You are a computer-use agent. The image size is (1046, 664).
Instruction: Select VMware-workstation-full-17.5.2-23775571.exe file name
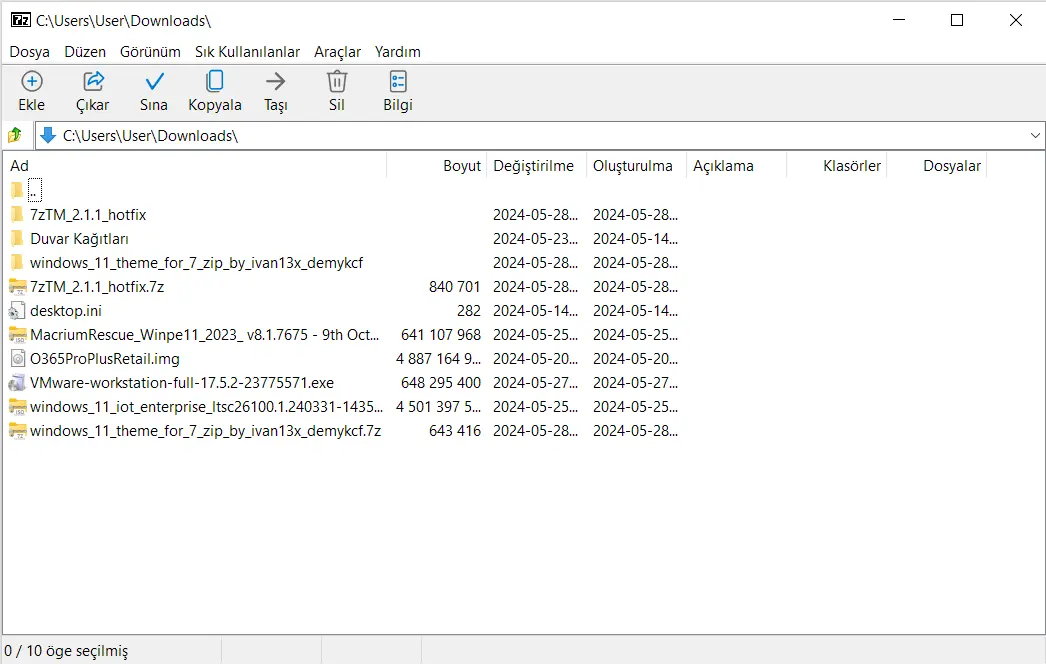pyautogui.click(x=182, y=383)
